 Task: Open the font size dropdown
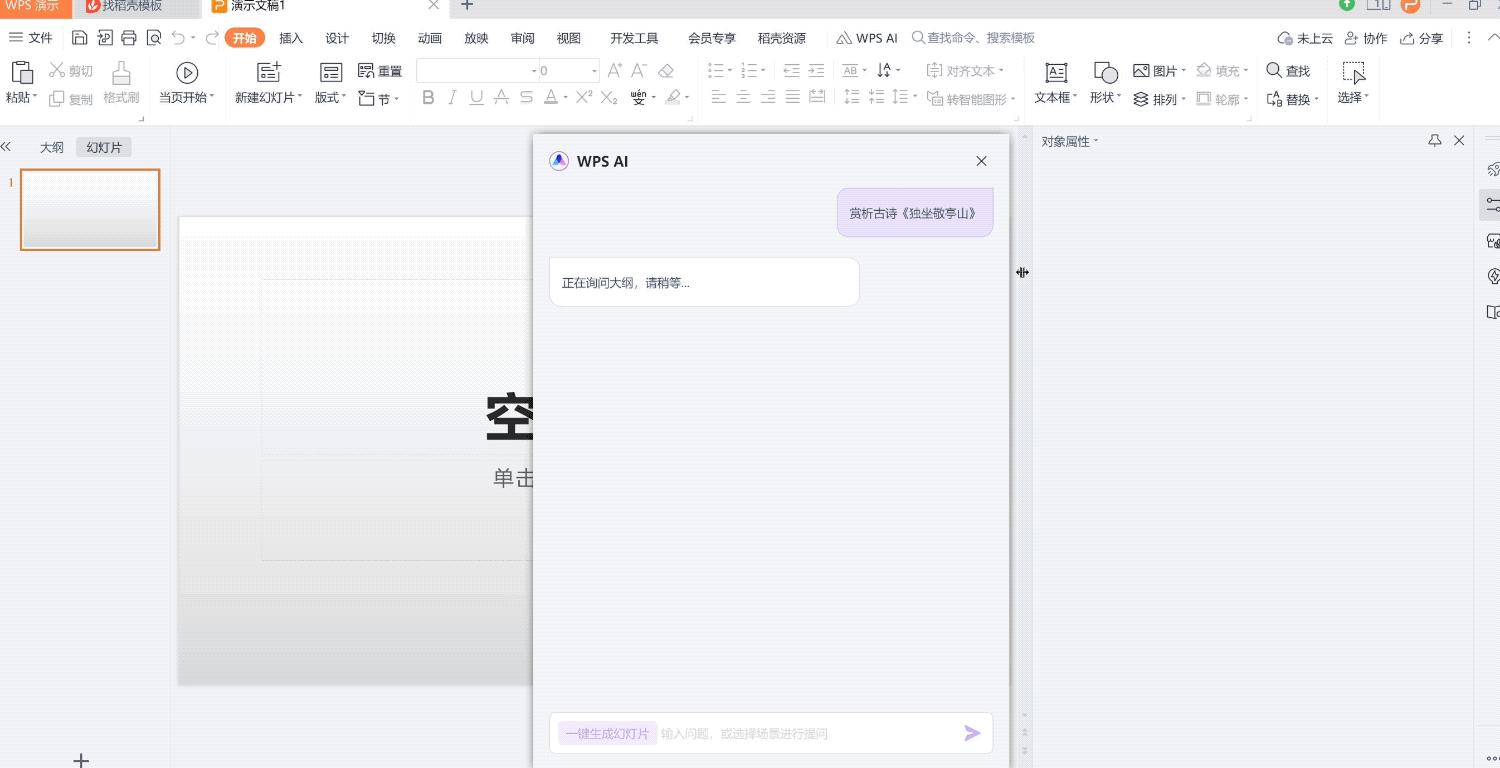point(592,70)
